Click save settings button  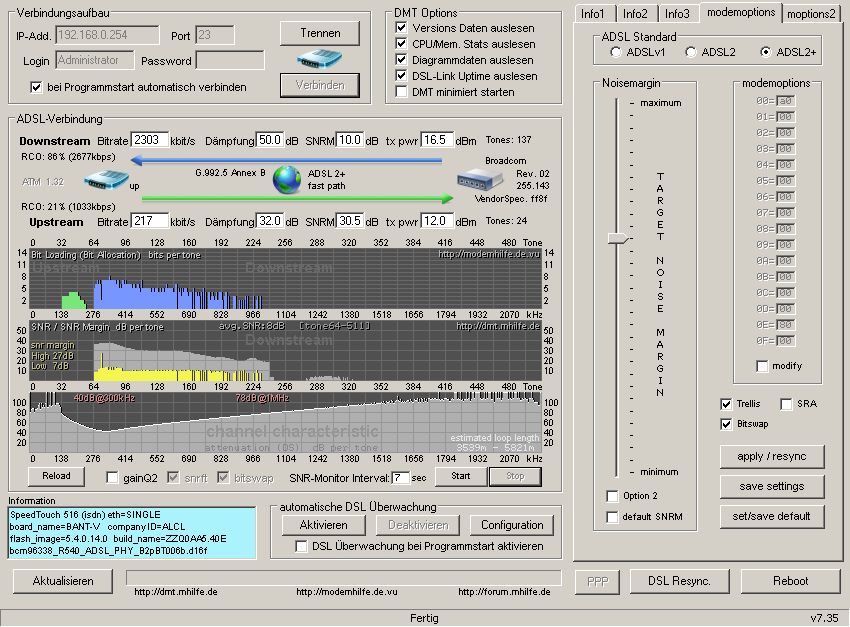(772, 486)
